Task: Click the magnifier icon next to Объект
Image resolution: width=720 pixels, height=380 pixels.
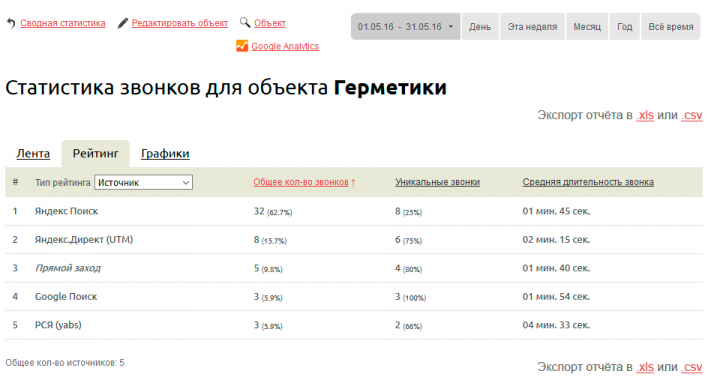Action: pos(245,22)
